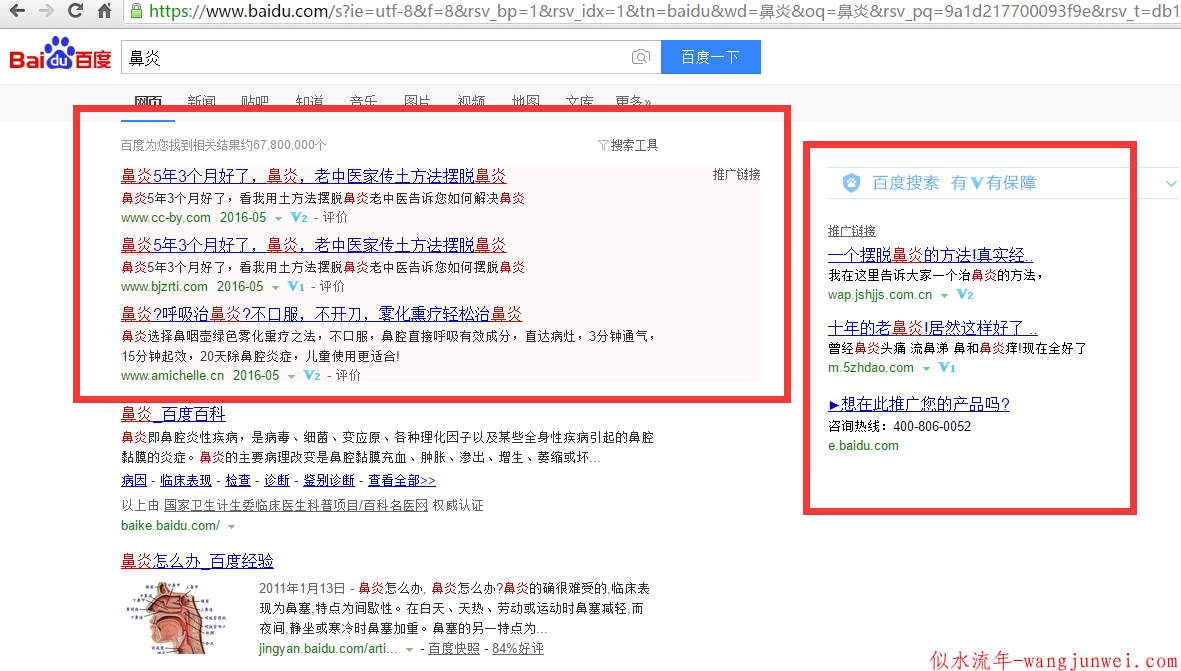This screenshot has height=671, width=1181.
Task: Open sidebar ad 一个摆脱鼻炎的方法!真实经..
Action: tap(930, 255)
